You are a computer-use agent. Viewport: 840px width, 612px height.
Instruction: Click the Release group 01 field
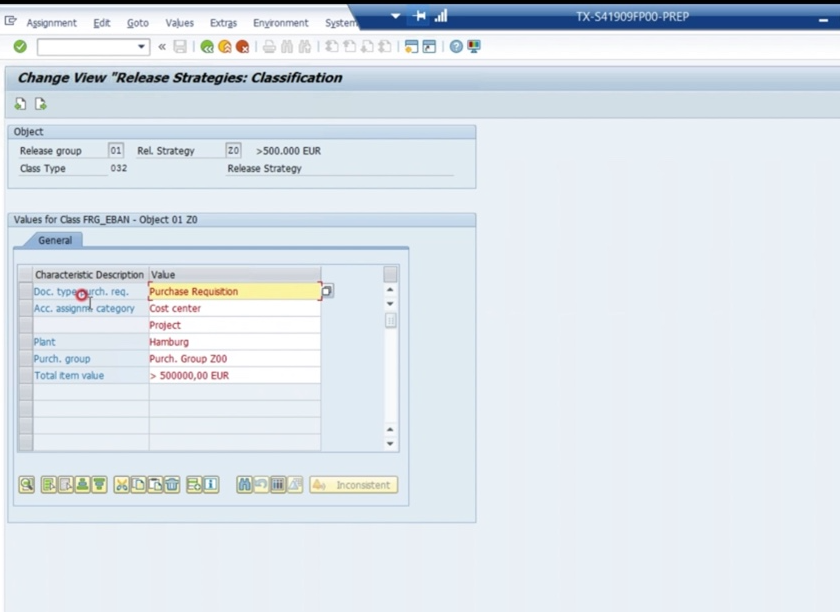[x=116, y=151]
